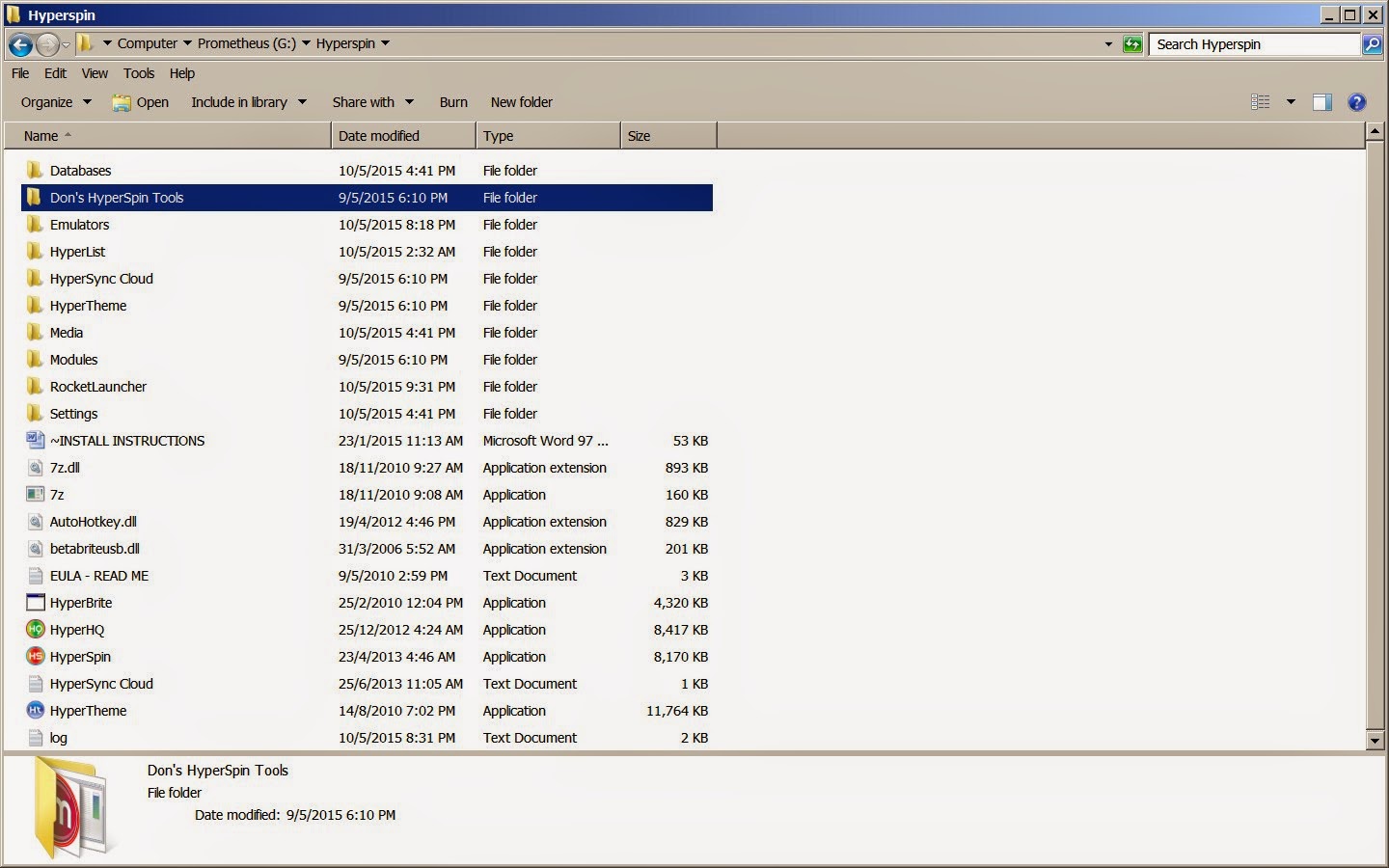Click the Burn toolbar button

453,102
